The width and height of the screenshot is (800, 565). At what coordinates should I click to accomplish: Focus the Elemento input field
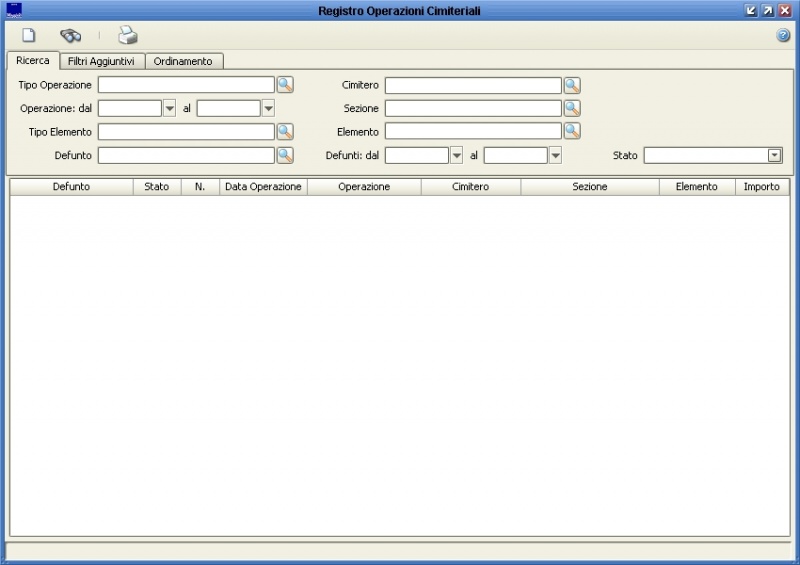[x=473, y=132]
